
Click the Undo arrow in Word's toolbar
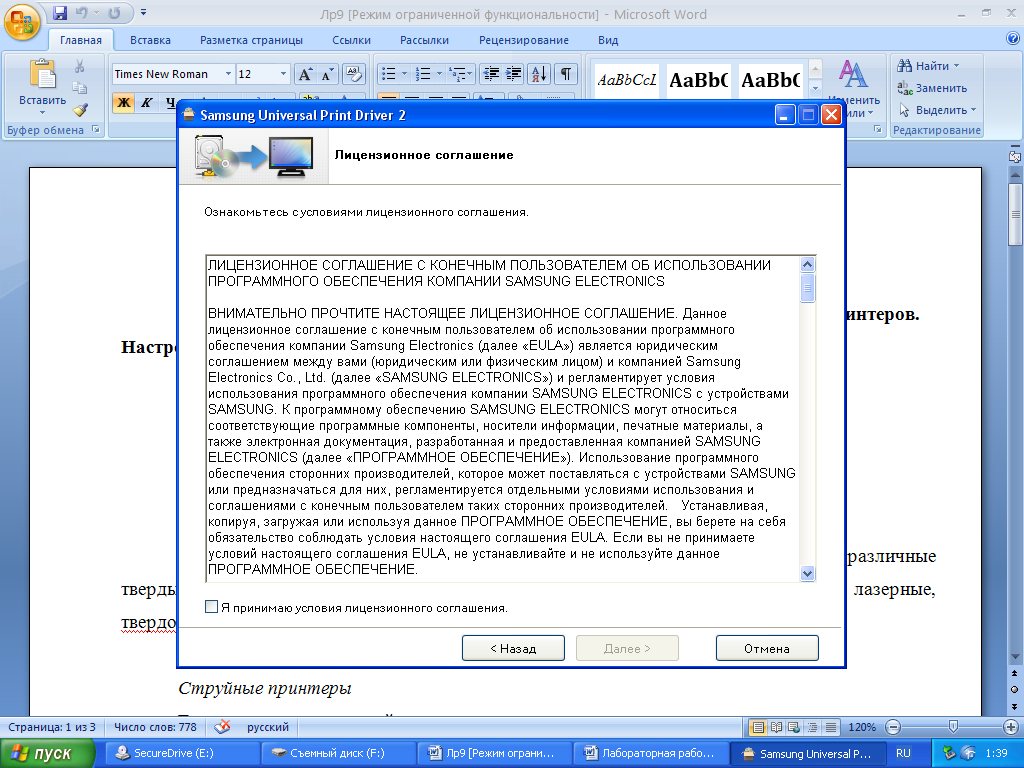[x=82, y=12]
